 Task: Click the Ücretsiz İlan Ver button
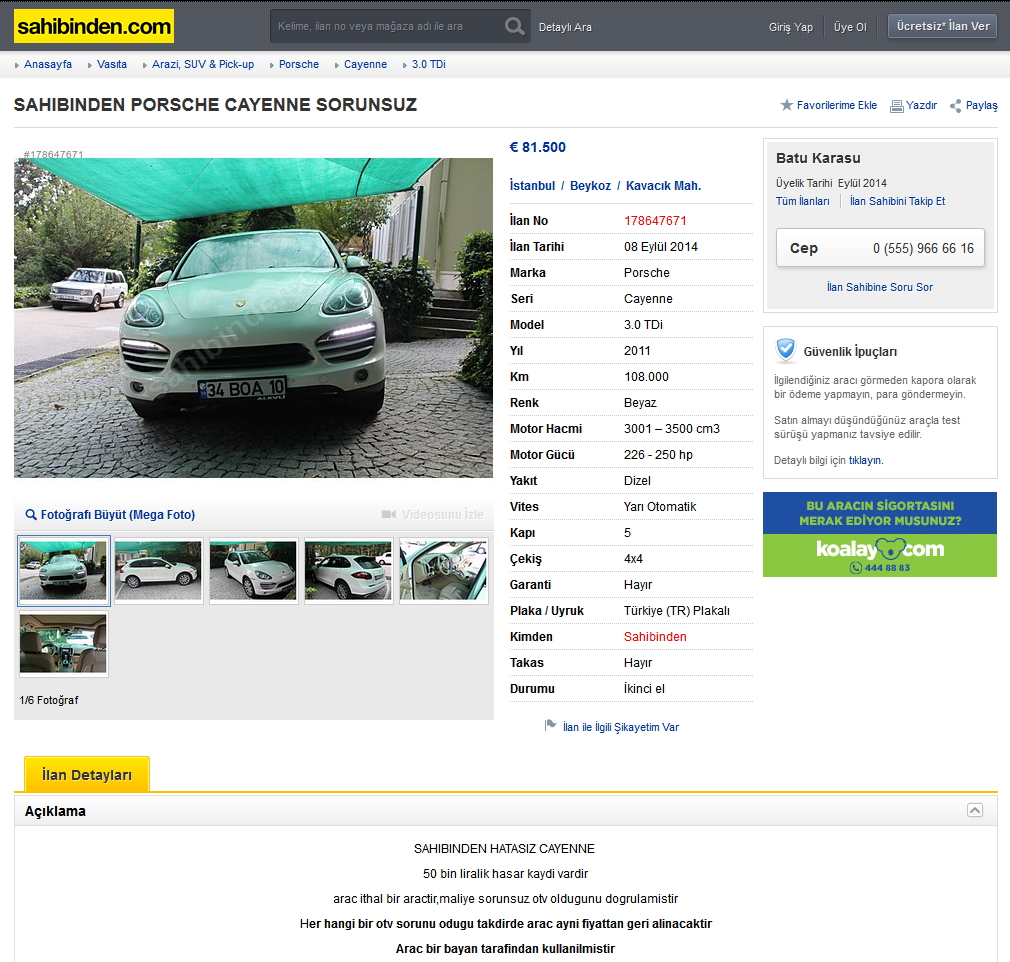click(x=942, y=26)
